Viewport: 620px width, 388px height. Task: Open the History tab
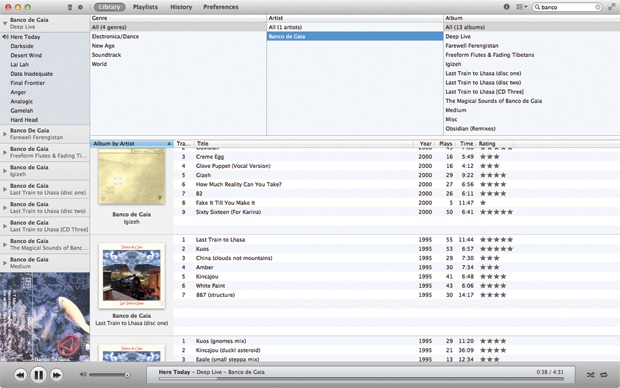tap(181, 7)
